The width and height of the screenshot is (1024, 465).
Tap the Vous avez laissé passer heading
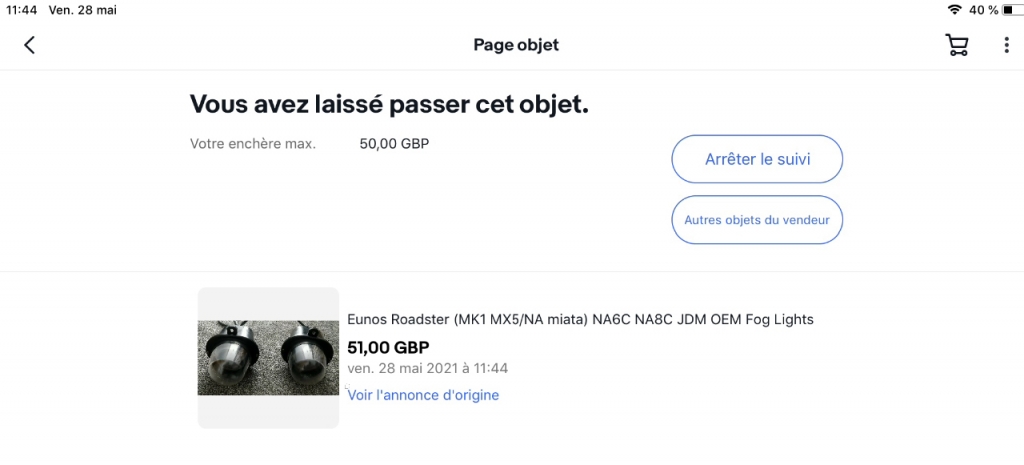pyautogui.click(x=389, y=104)
